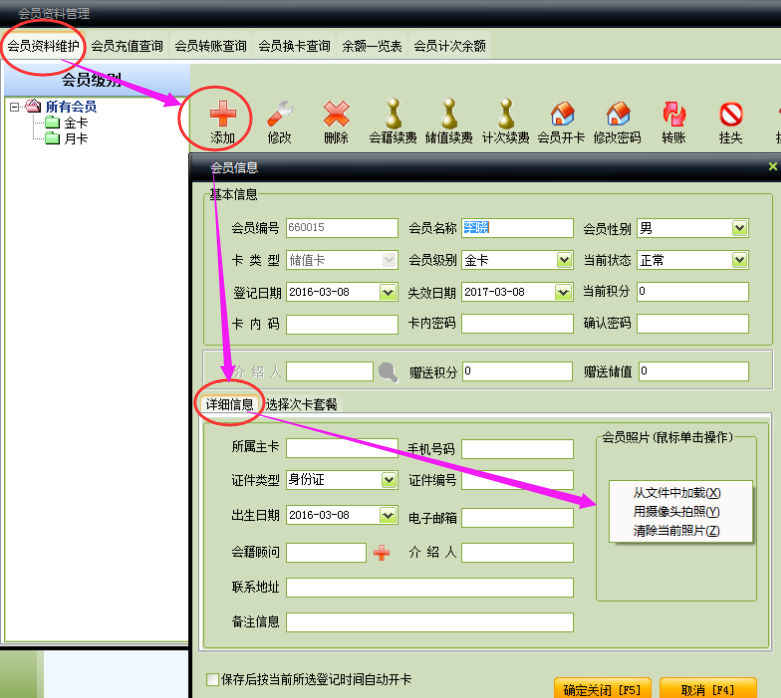Switch to 会员转账查询 tab

(x=211, y=46)
